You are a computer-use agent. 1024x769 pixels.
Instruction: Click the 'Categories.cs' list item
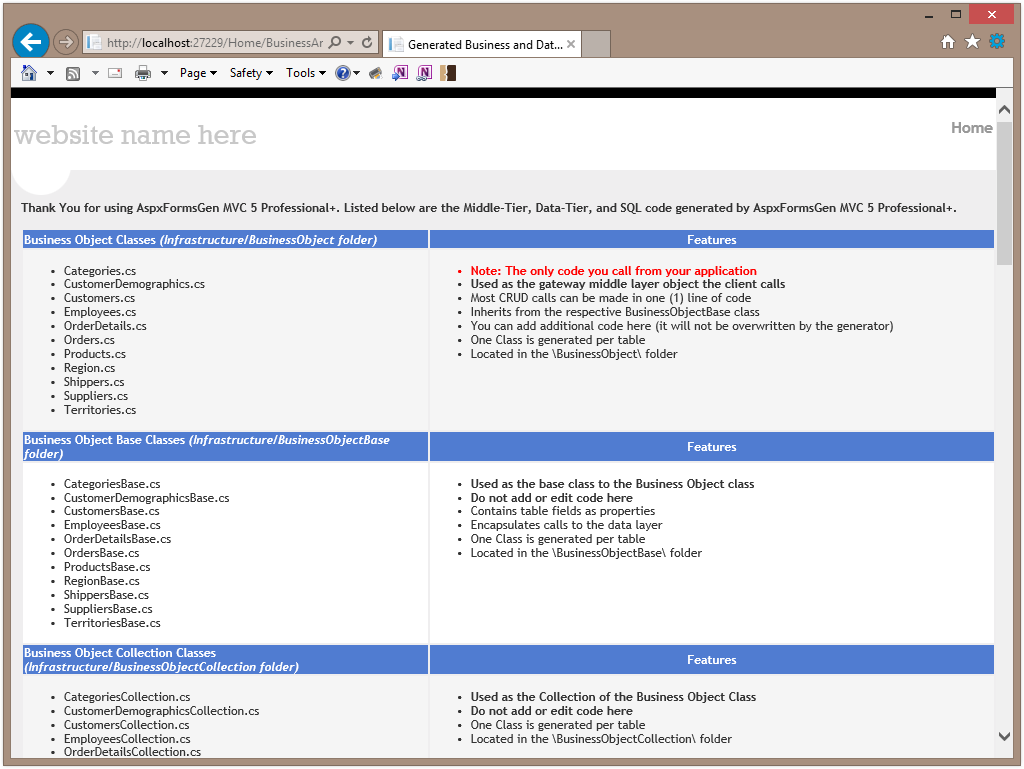[100, 271]
